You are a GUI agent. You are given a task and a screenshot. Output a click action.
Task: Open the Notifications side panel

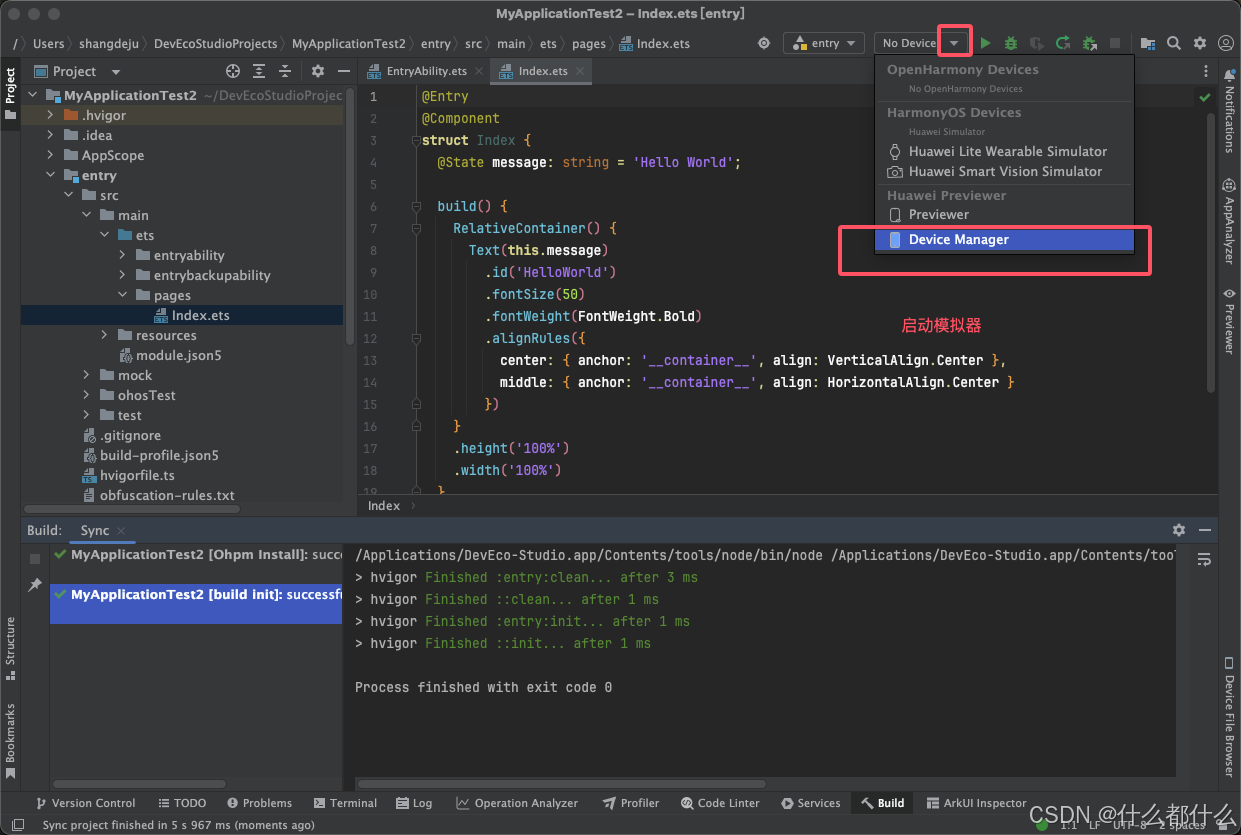(1229, 110)
